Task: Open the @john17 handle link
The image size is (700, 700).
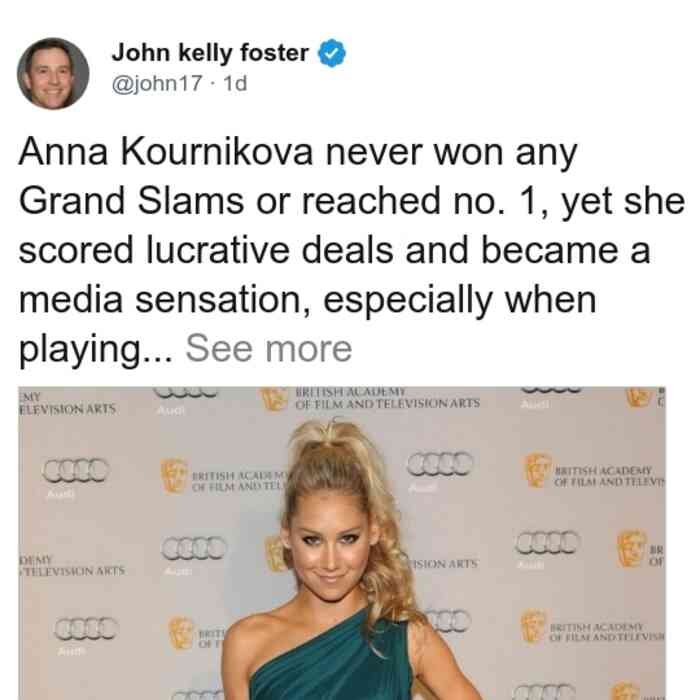Action: tap(157, 83)
